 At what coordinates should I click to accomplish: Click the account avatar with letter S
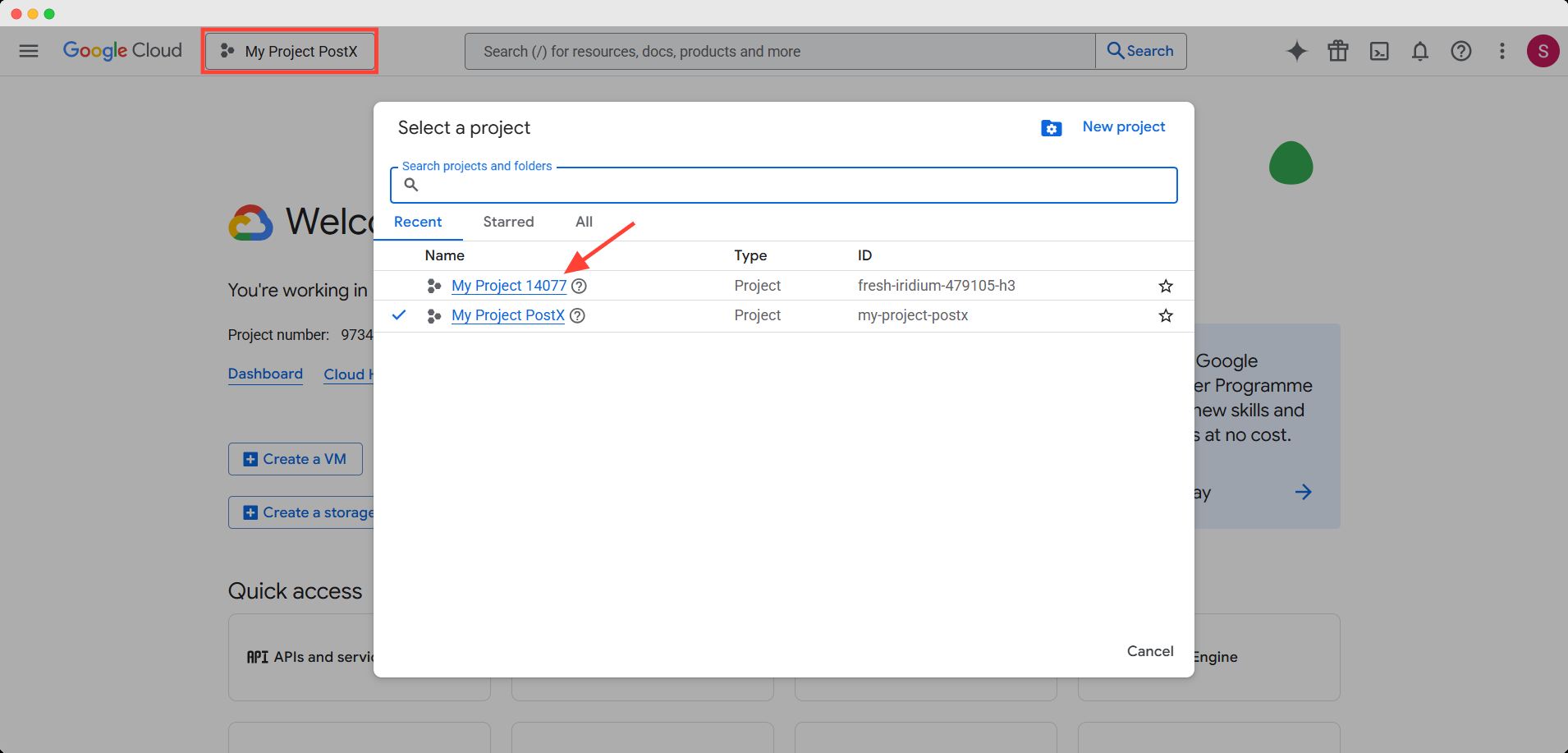click(x=1544, y=50)
